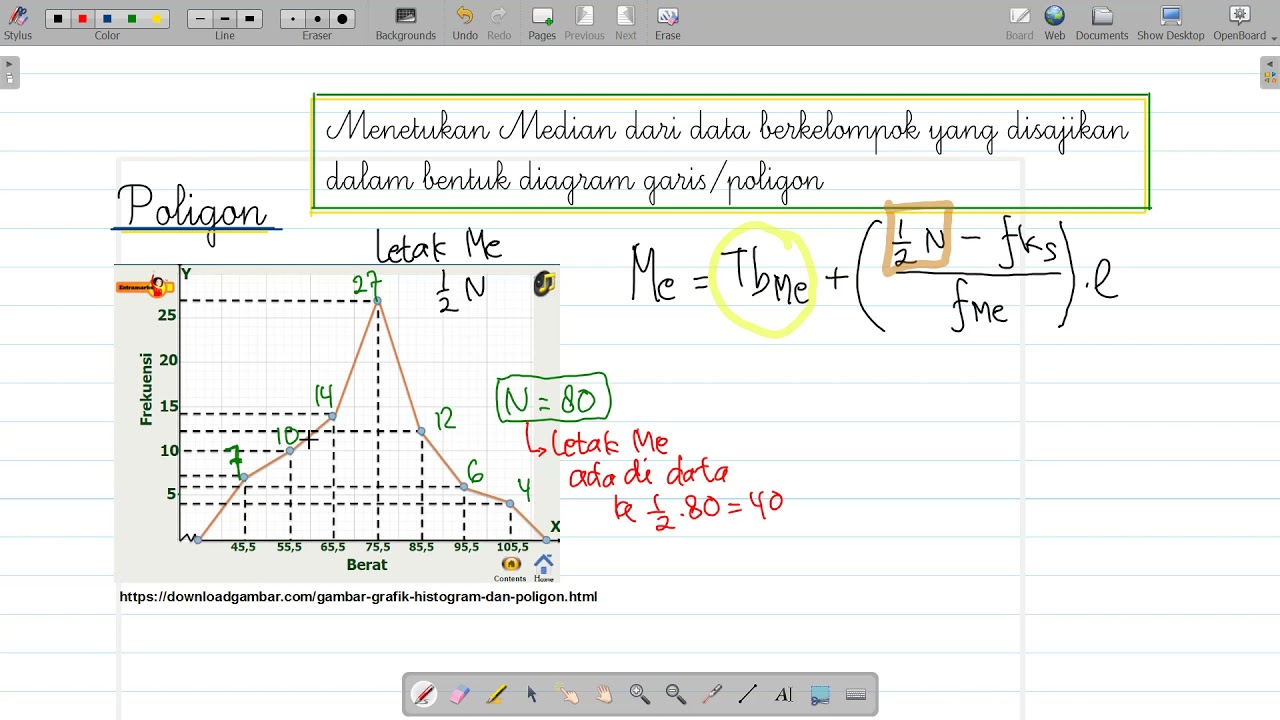Screen dimensions: 1280x720
Task: Click Show Desktop
Action: pyautogui.click(x=1171, y=23)
